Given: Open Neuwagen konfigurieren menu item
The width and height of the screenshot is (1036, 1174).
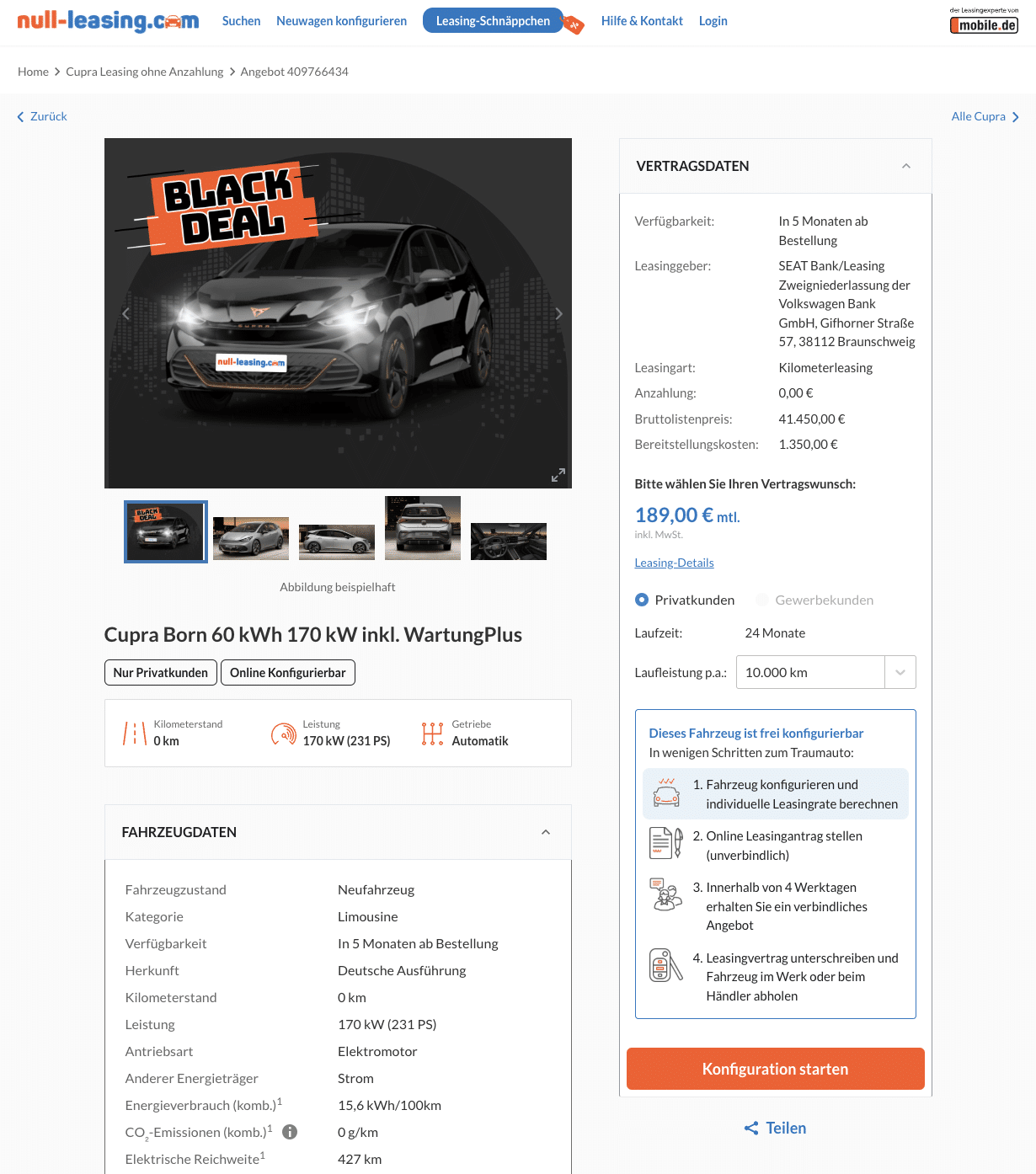Looking at the screenshot, I should (341, 21).
